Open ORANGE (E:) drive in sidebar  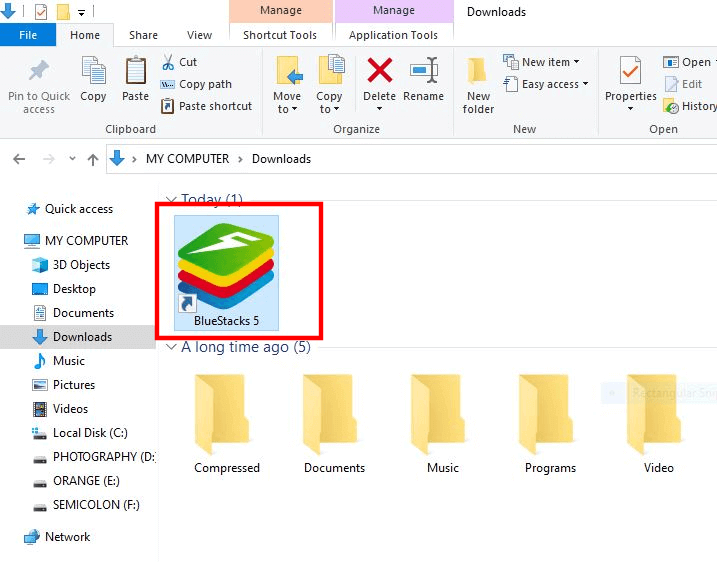pos(76,481)
